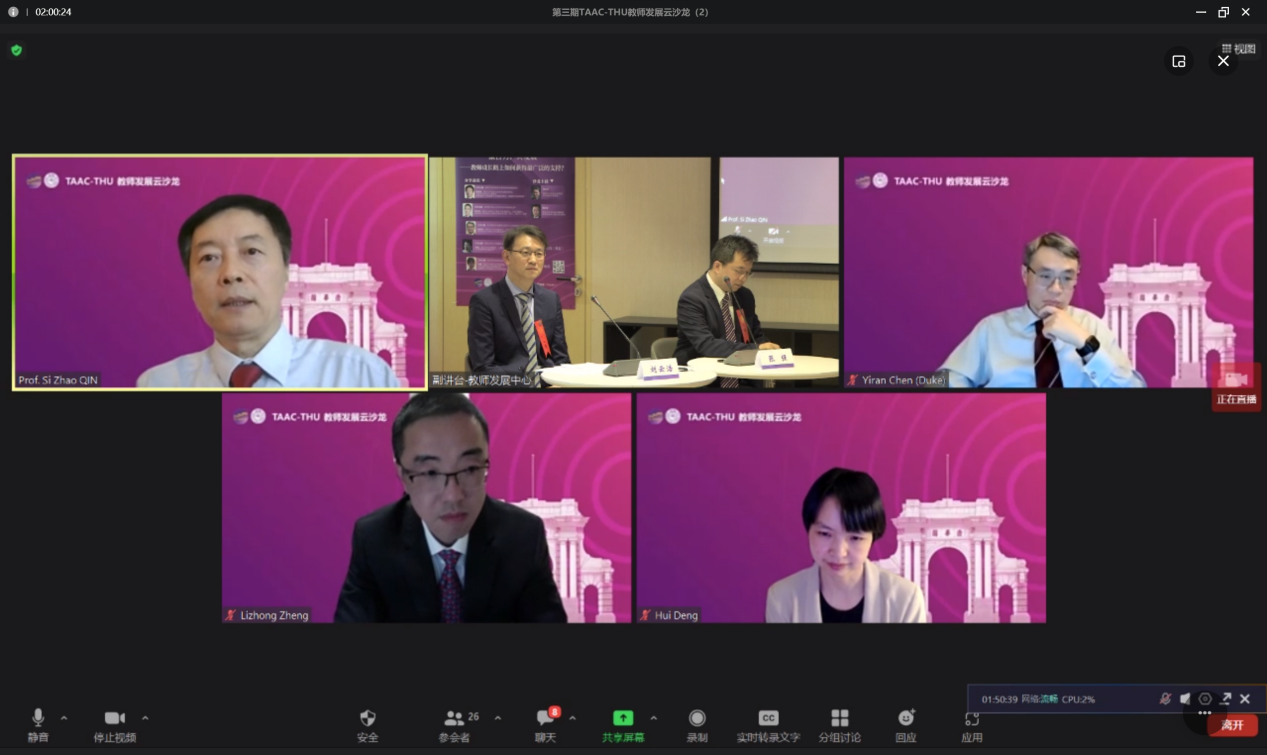Image resolution: width=1267 pixels, height=755 pixels.
Task: Expand the arrow next to Participants
Action: pyautogui.click(x=498, y=718)
